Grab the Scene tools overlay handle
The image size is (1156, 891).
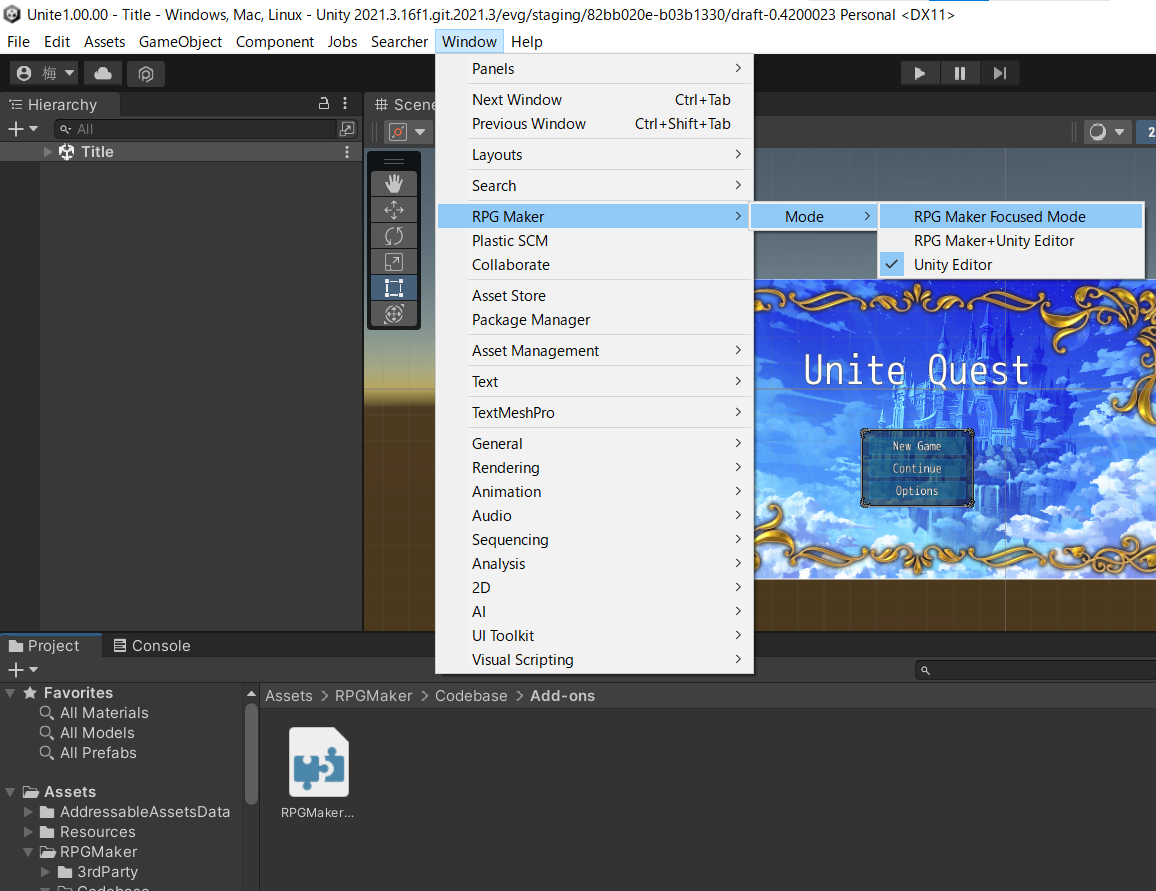point(394,161)
